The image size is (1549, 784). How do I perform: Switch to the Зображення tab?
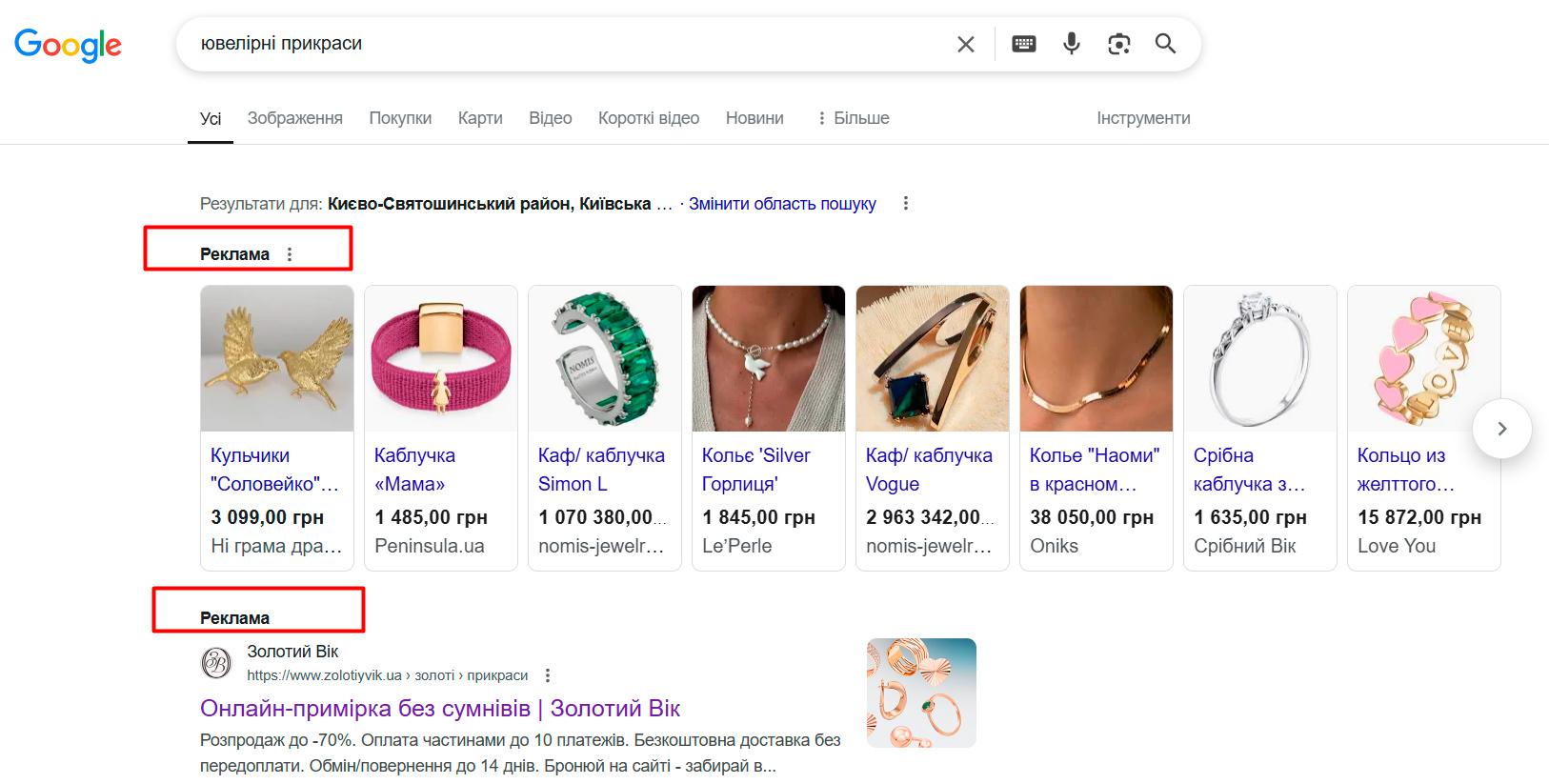click(295, 118)
